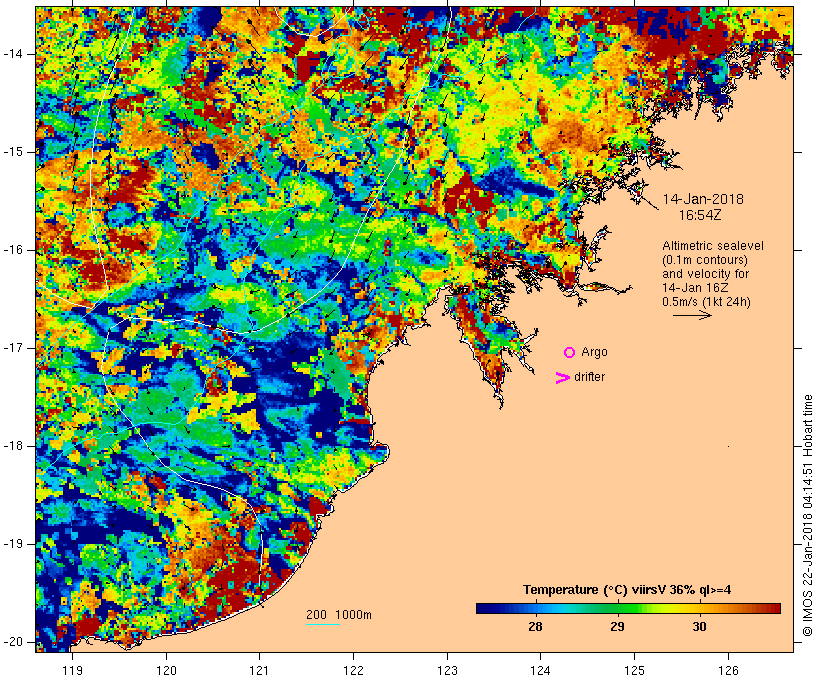Screen dimensions: 820x680
Task: Click the latitude '-20' axis label
Action: coord(13,642)
